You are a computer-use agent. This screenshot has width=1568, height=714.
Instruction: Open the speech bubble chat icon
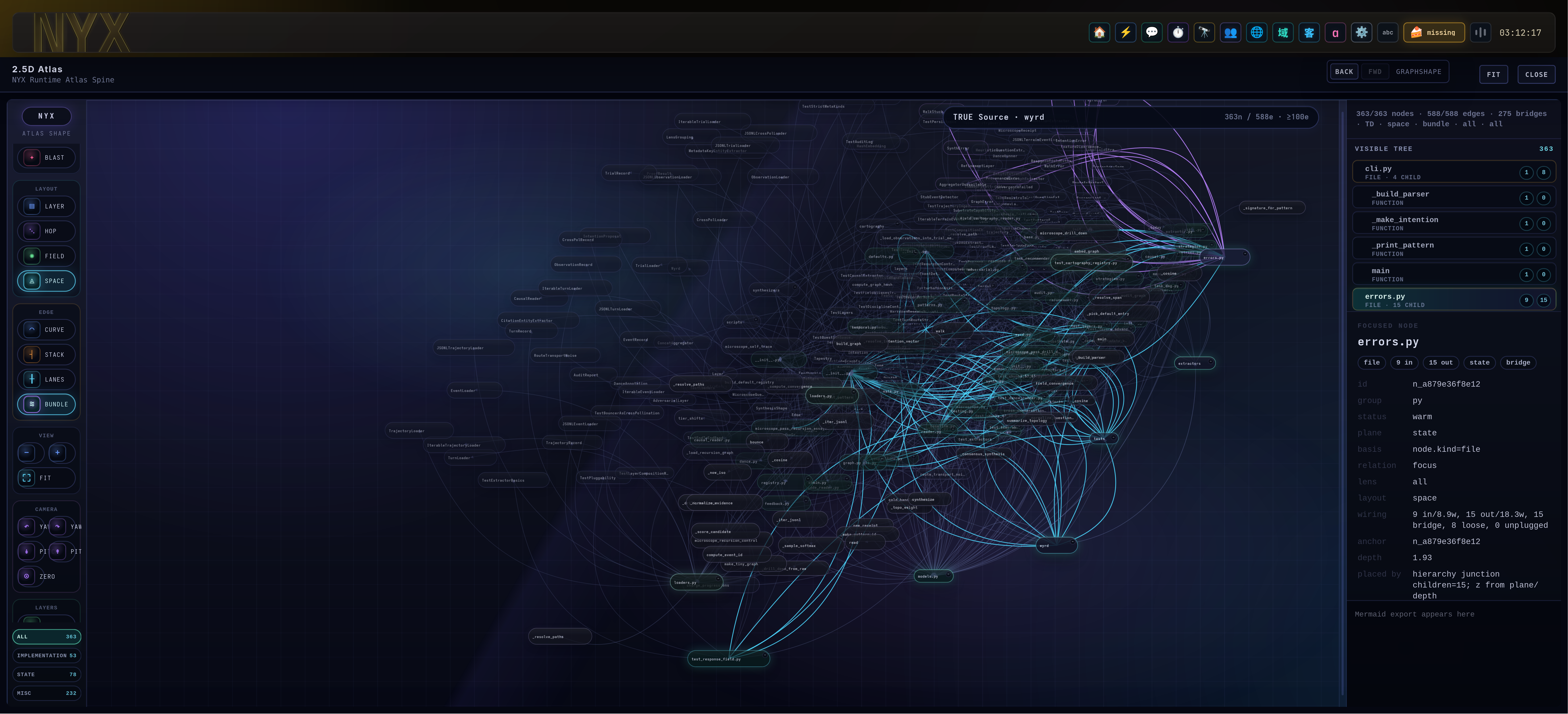pos(1152,33)
